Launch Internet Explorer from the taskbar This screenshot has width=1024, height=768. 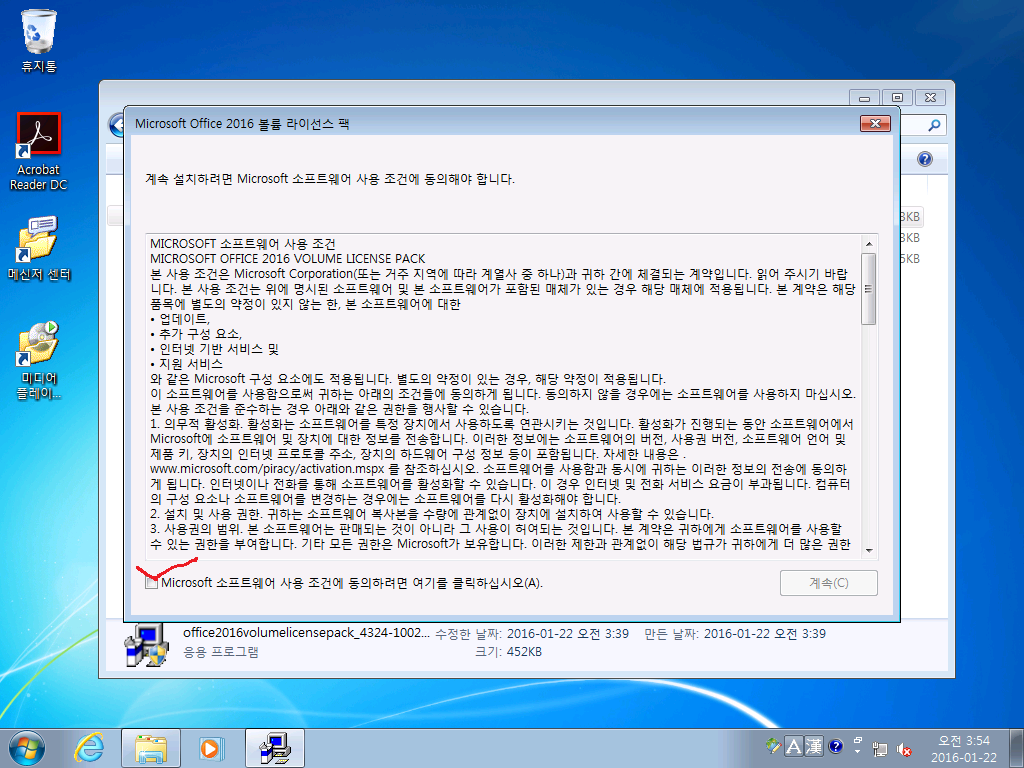click(x=89, y=748)
